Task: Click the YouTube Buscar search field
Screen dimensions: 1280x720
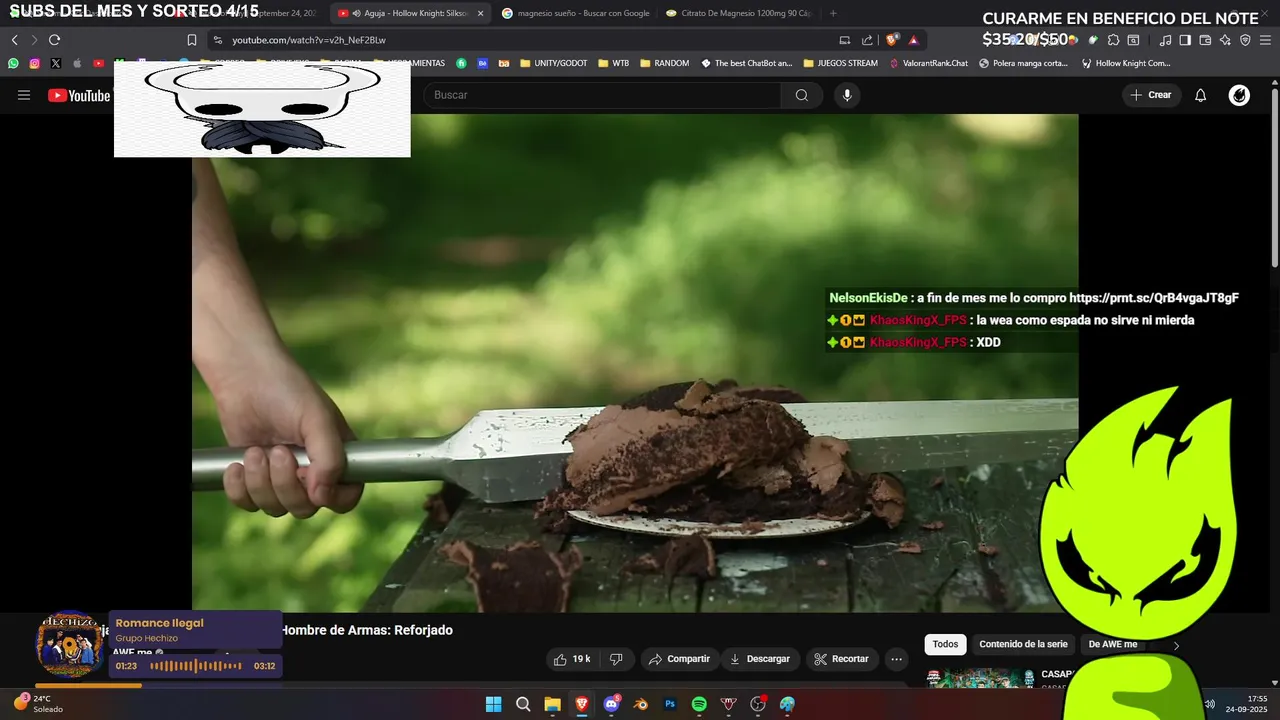Action: [x=602, y=95]
